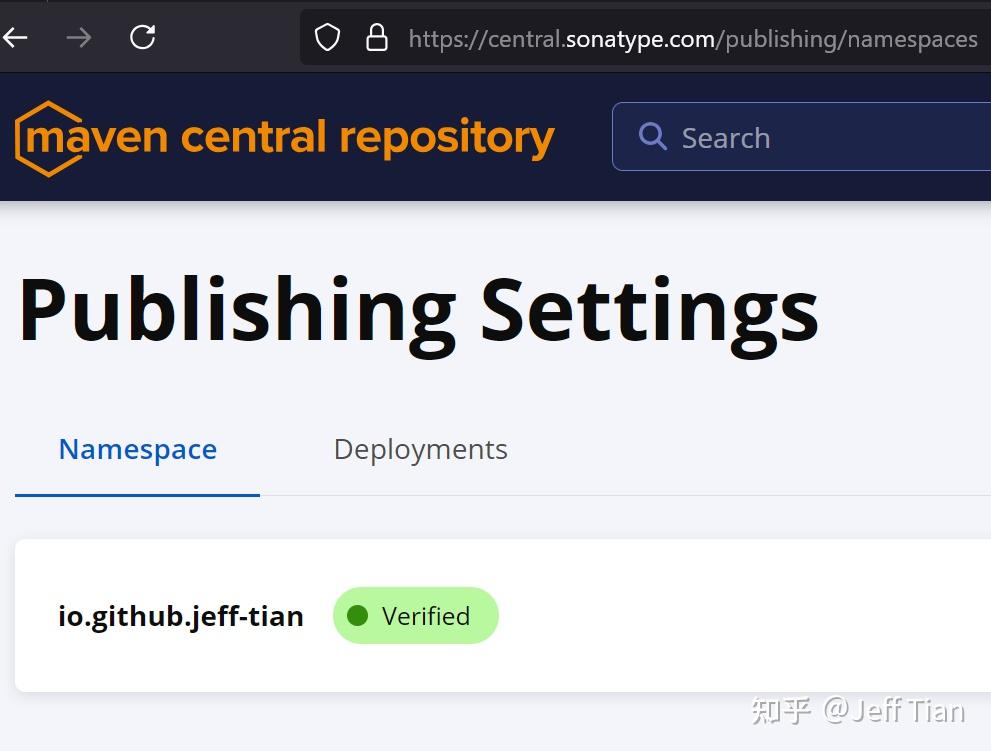
Task: Open the padlock site security icon
Action: point(377,37)
